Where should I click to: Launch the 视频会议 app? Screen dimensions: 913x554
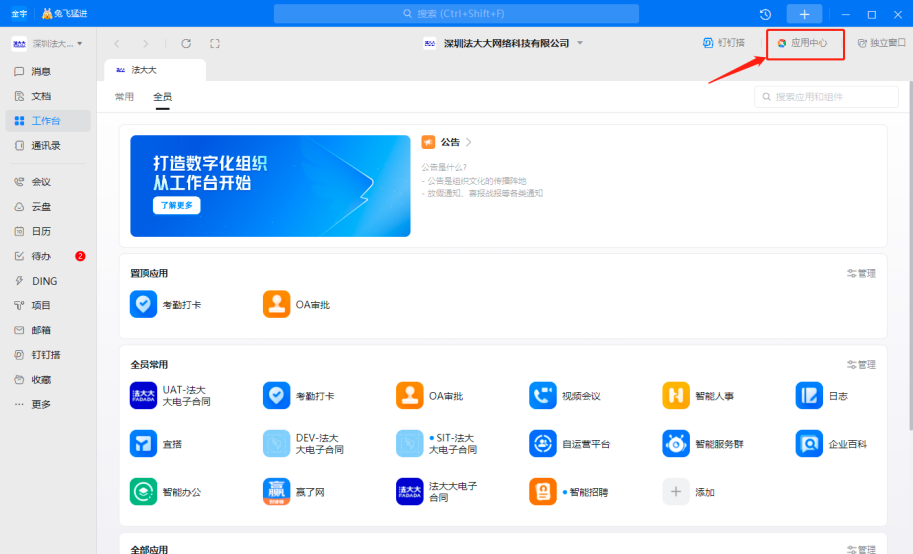pos(543,396)
